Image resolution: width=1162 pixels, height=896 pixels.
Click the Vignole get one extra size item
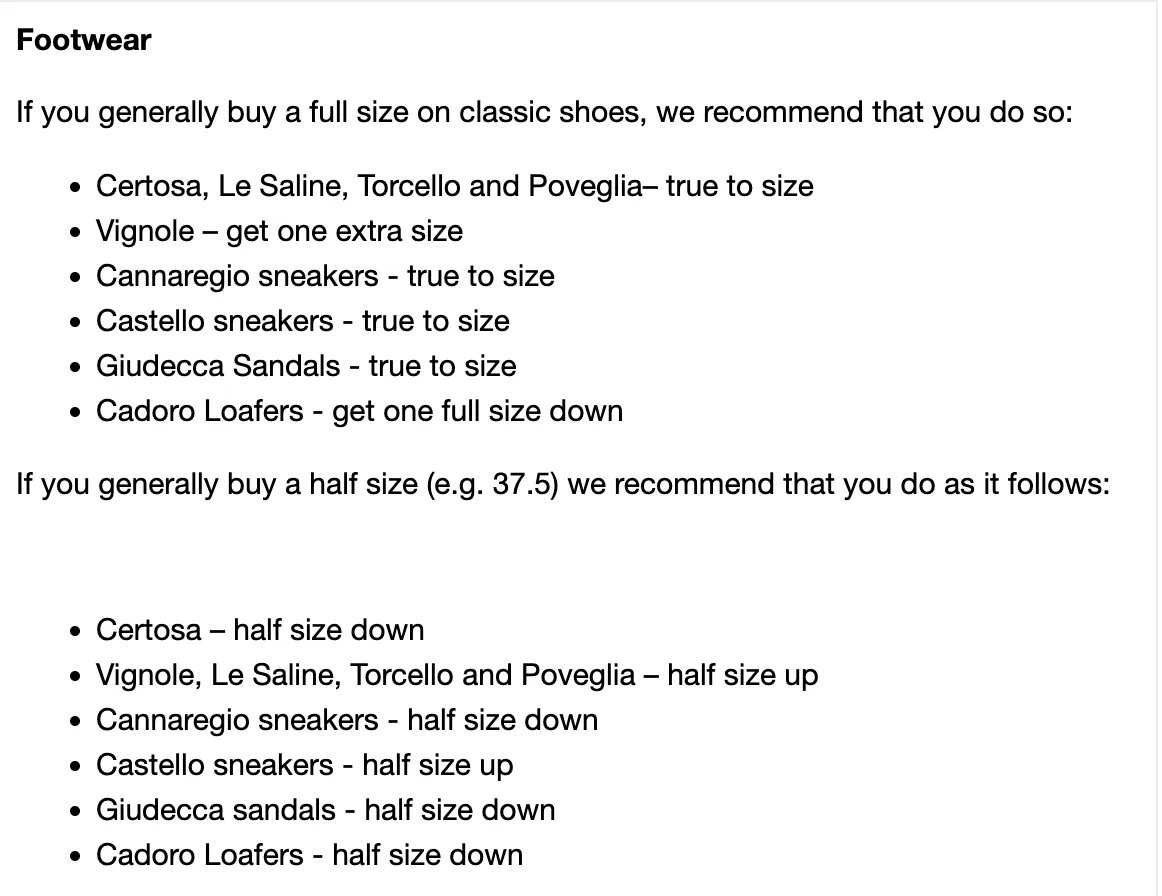(279, 231)
